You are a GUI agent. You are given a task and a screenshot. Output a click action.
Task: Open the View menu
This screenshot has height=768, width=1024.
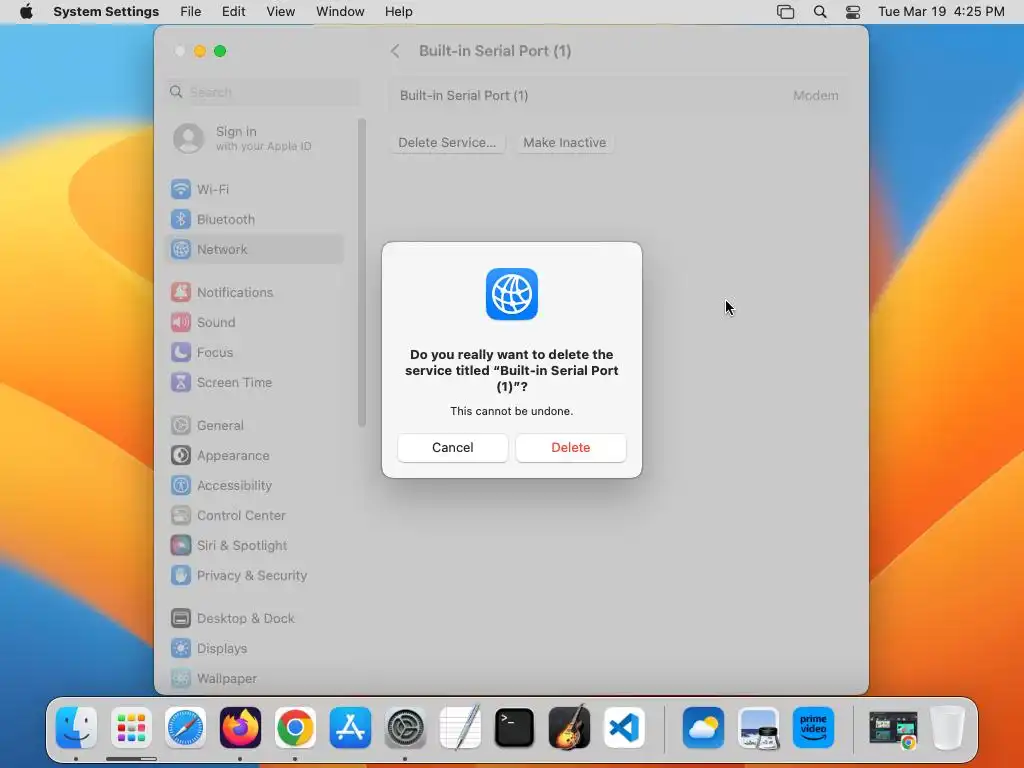280,12
